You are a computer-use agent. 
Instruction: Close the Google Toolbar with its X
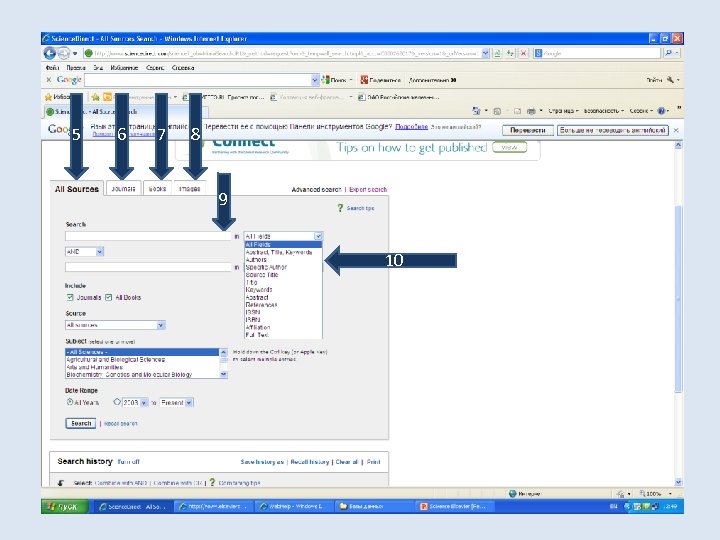point(49,80)
